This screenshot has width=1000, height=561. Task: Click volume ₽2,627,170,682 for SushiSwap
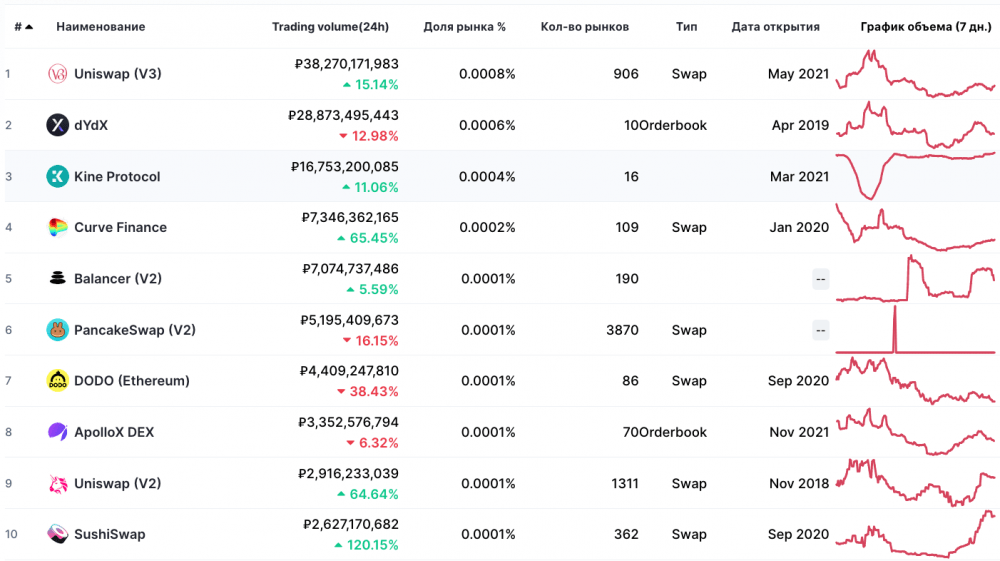pyautogui.click(x=351, y=525)
